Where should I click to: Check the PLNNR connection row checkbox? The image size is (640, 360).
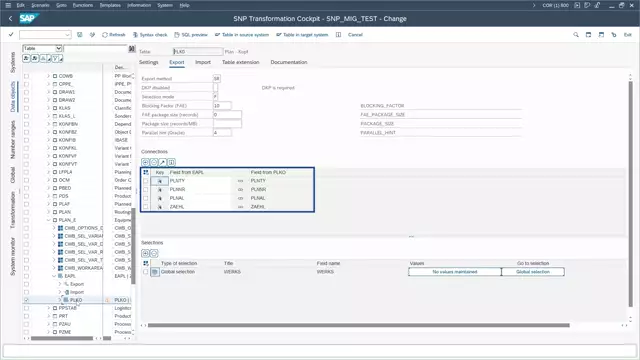pyautogui.click(x=146, y=189)
